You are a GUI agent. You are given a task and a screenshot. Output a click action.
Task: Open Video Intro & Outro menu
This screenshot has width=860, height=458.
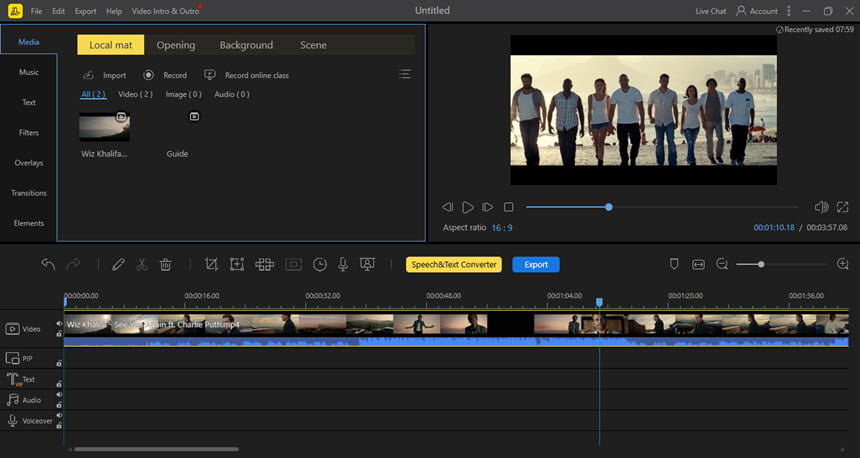coord(165,11)
